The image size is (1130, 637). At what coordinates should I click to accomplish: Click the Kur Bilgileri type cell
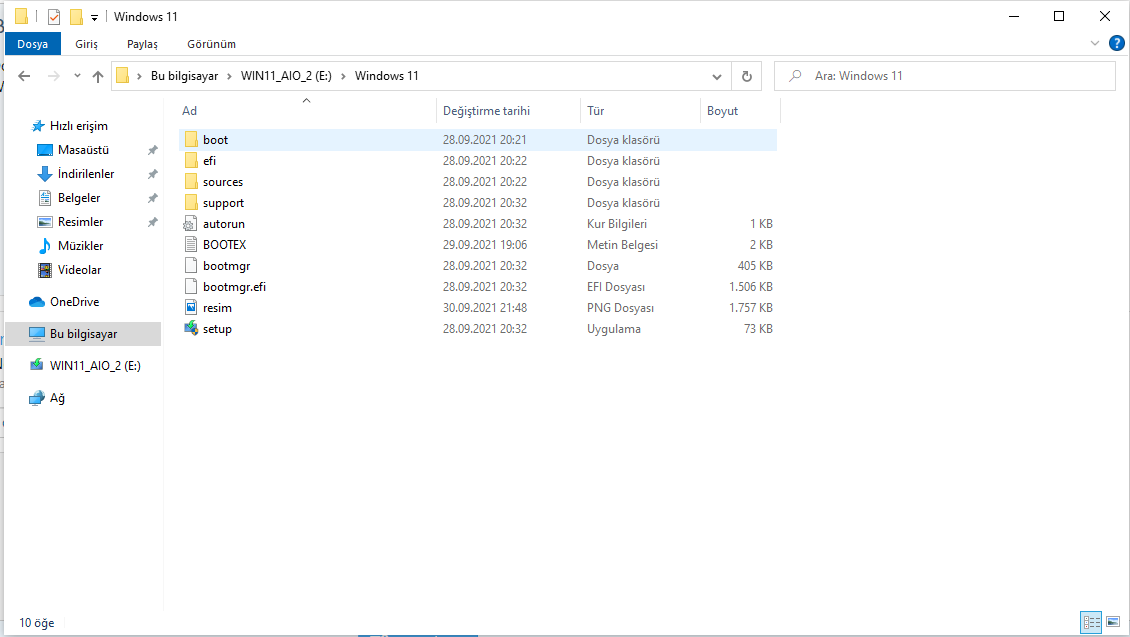click(616, 224)
